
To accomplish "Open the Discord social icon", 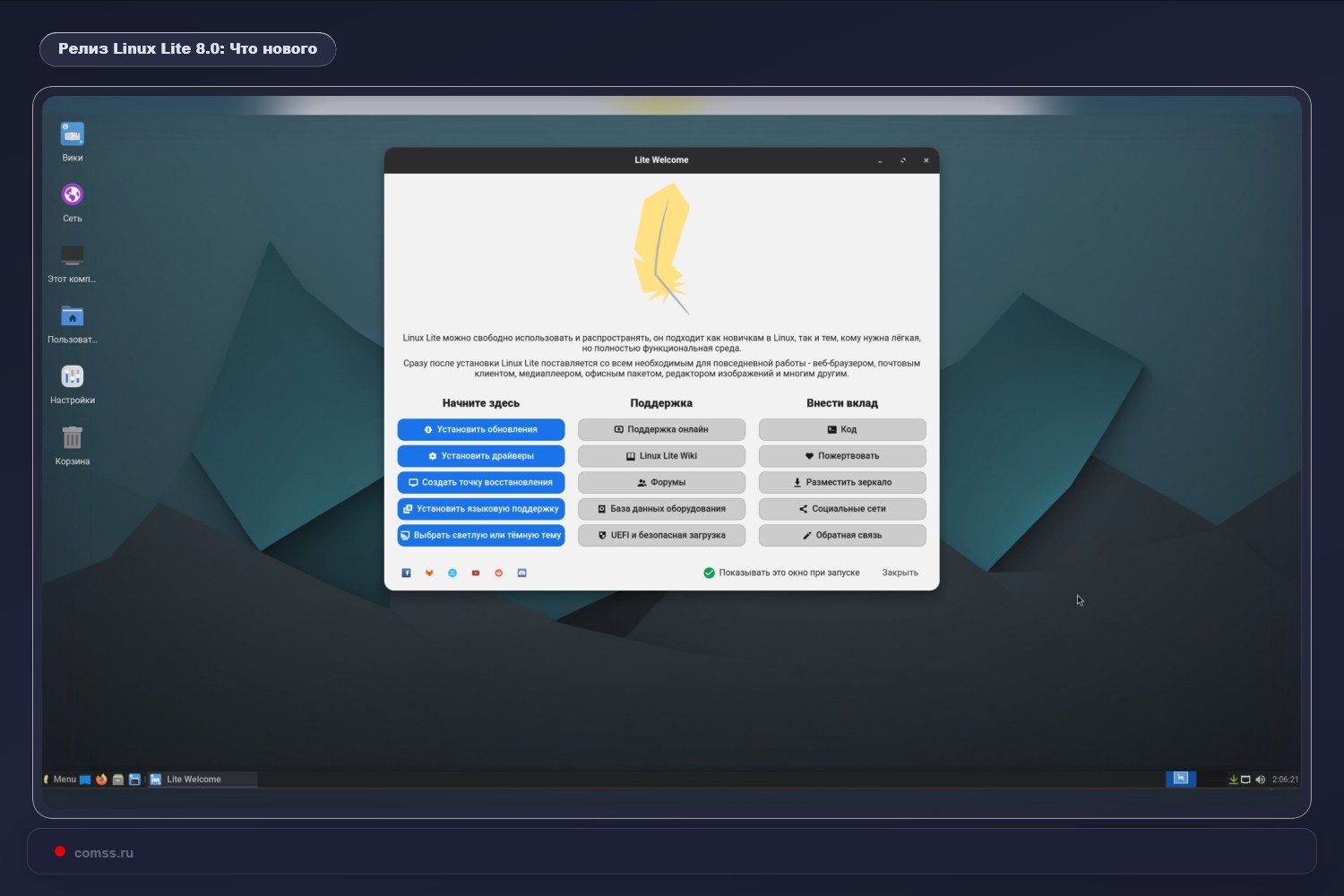I will (522, 573).
